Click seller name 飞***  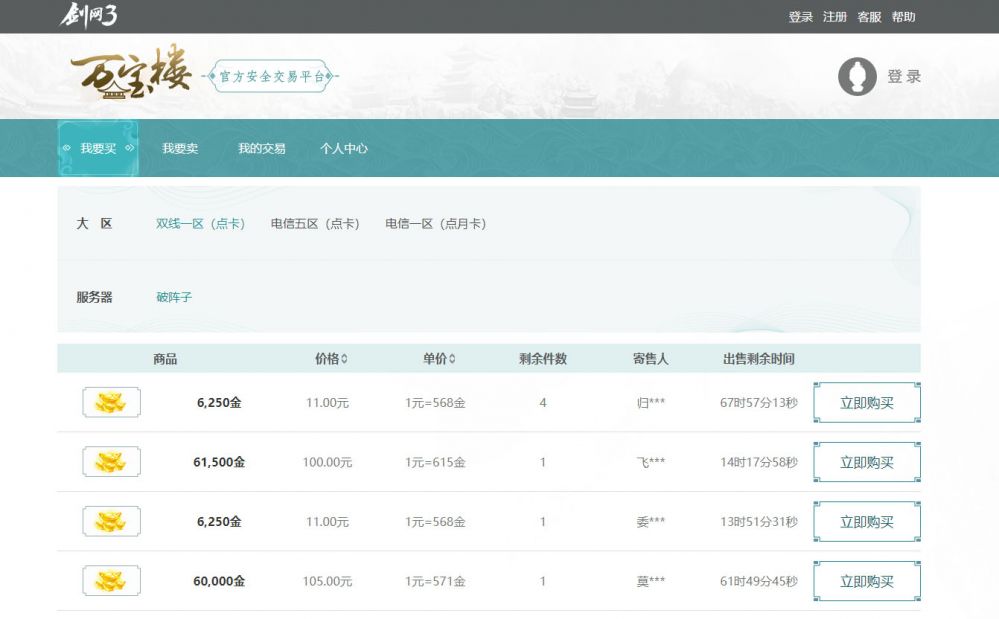coord(650,462)
